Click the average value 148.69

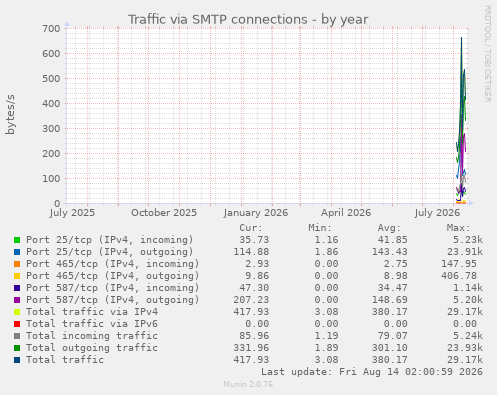tap(390, 300)
